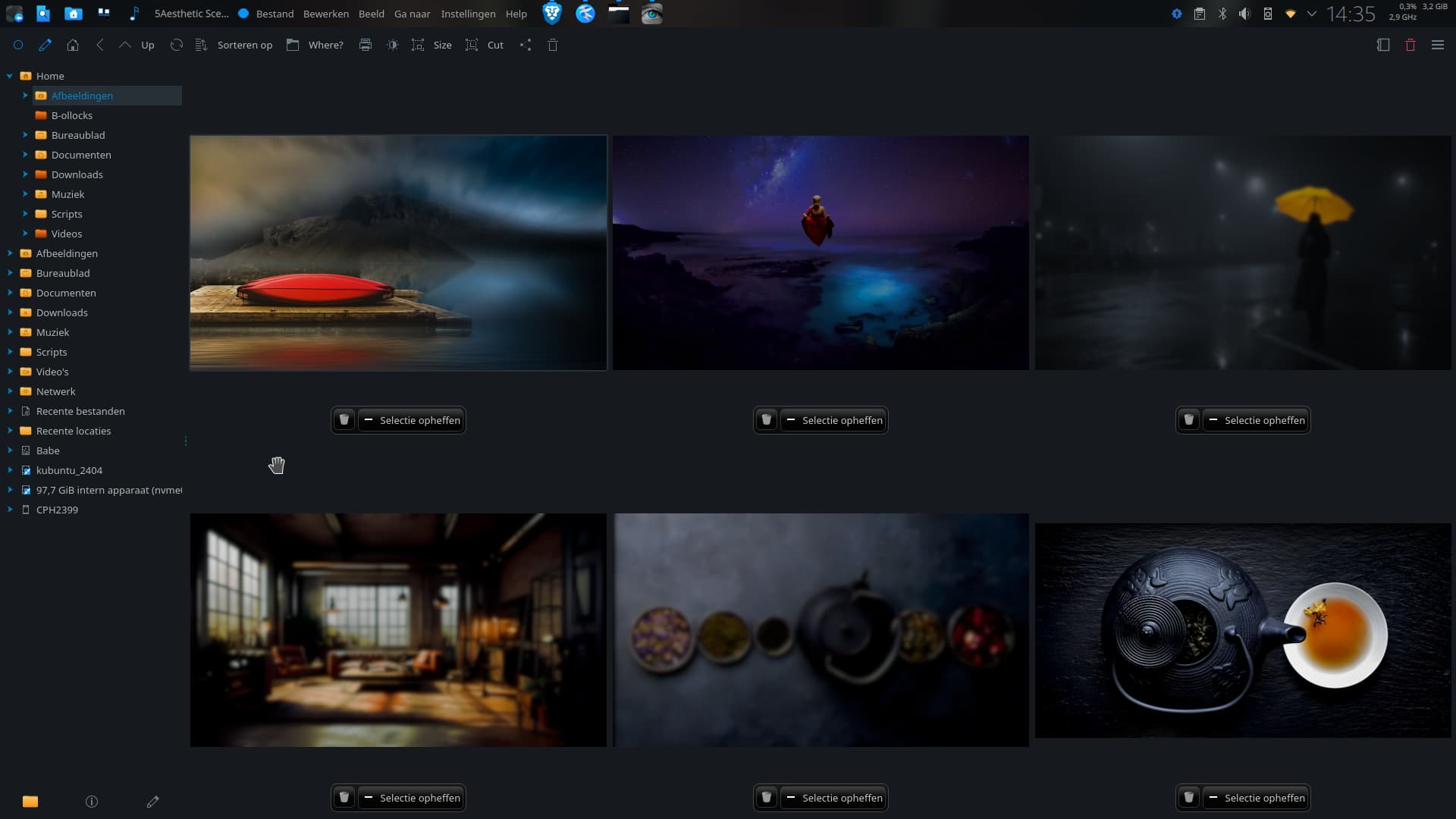Expand the Bureaublad folder under Home
The height and width of the screenshot is (819, 1456).
pos(25,135)
